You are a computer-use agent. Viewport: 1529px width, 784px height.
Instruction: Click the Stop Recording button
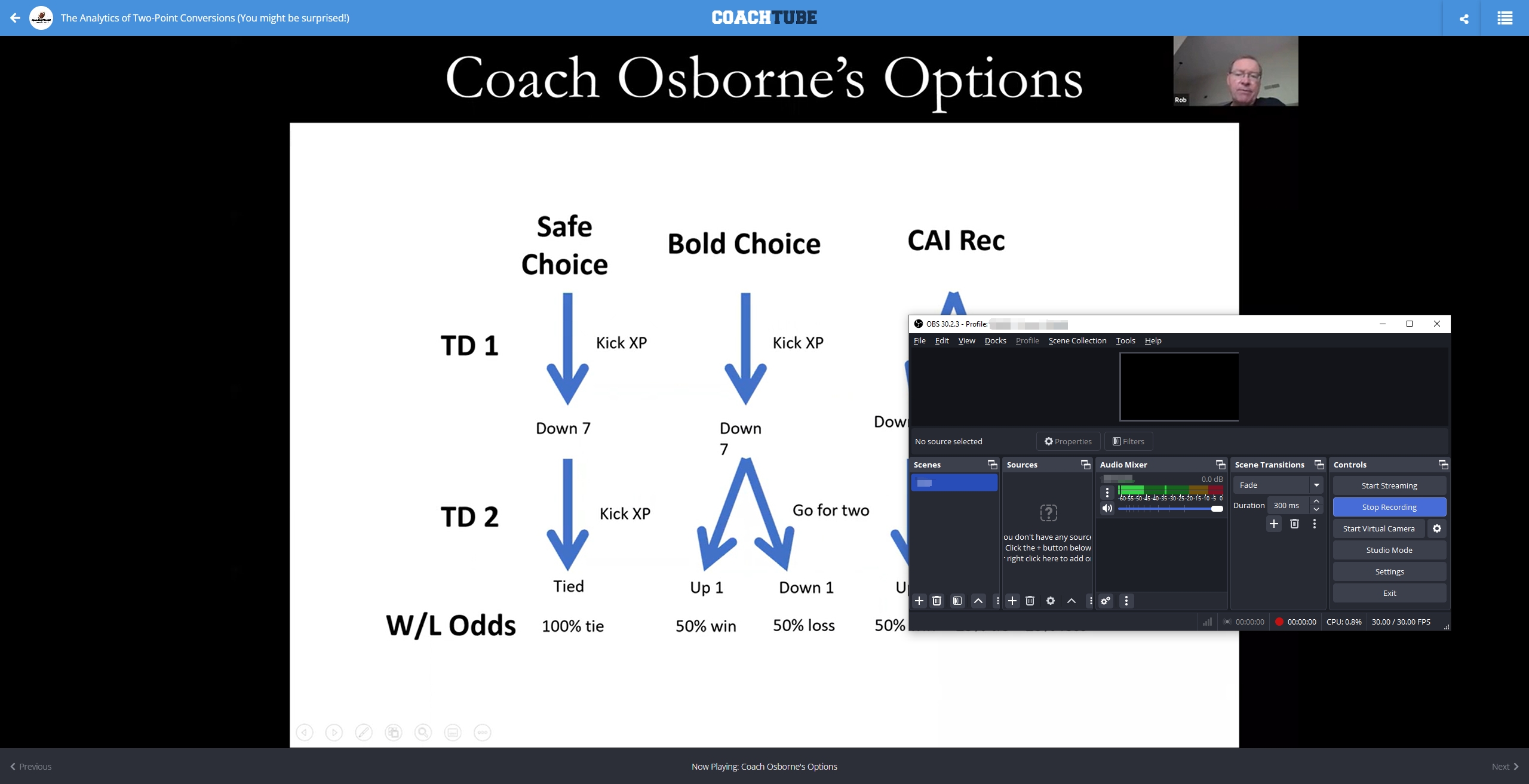click(1389, 507)
